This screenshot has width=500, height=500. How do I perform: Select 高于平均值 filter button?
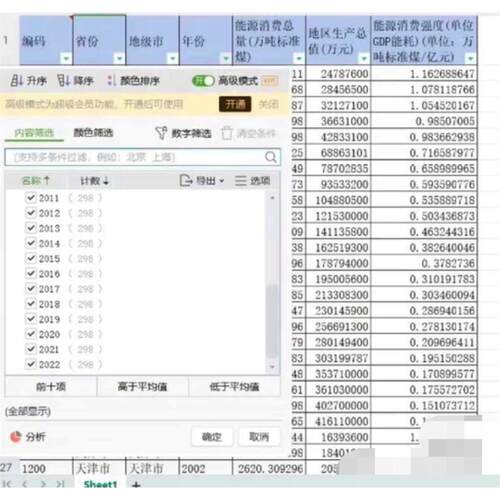(142, 387)
